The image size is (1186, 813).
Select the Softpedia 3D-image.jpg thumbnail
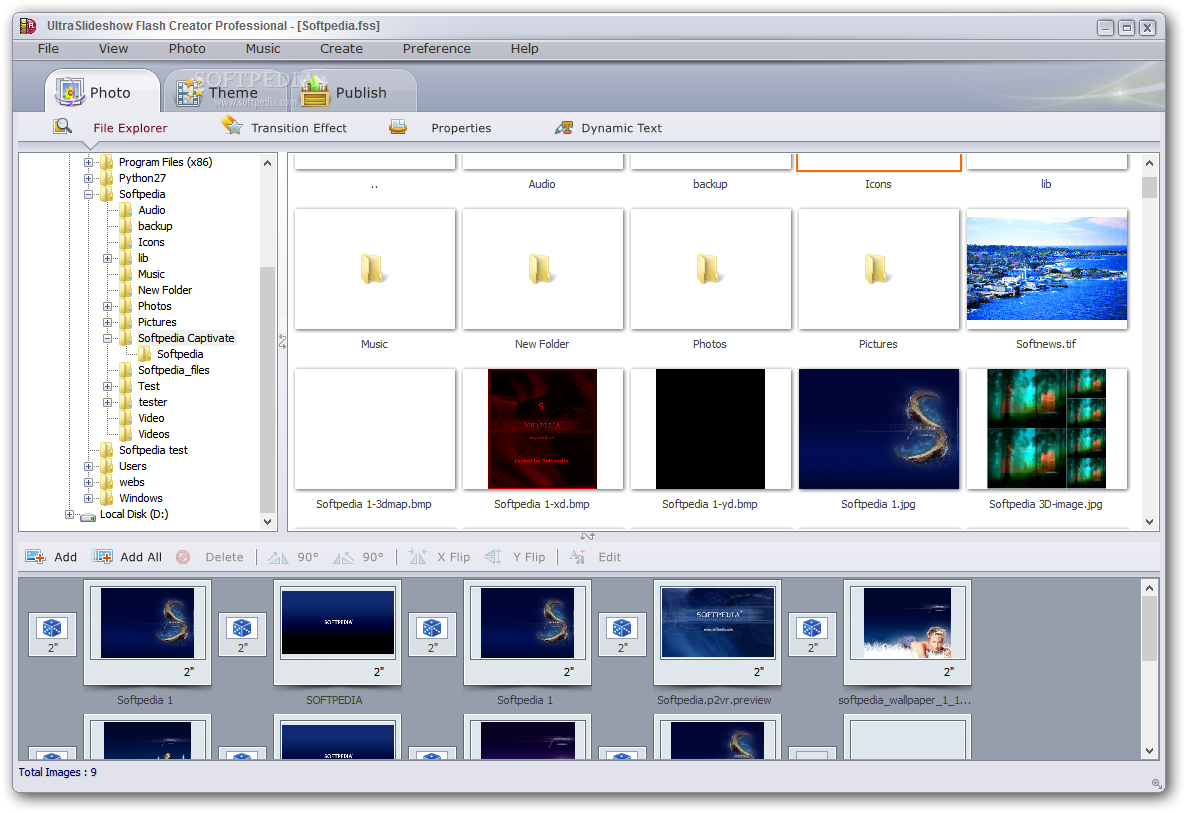[x=1046, y=429]
